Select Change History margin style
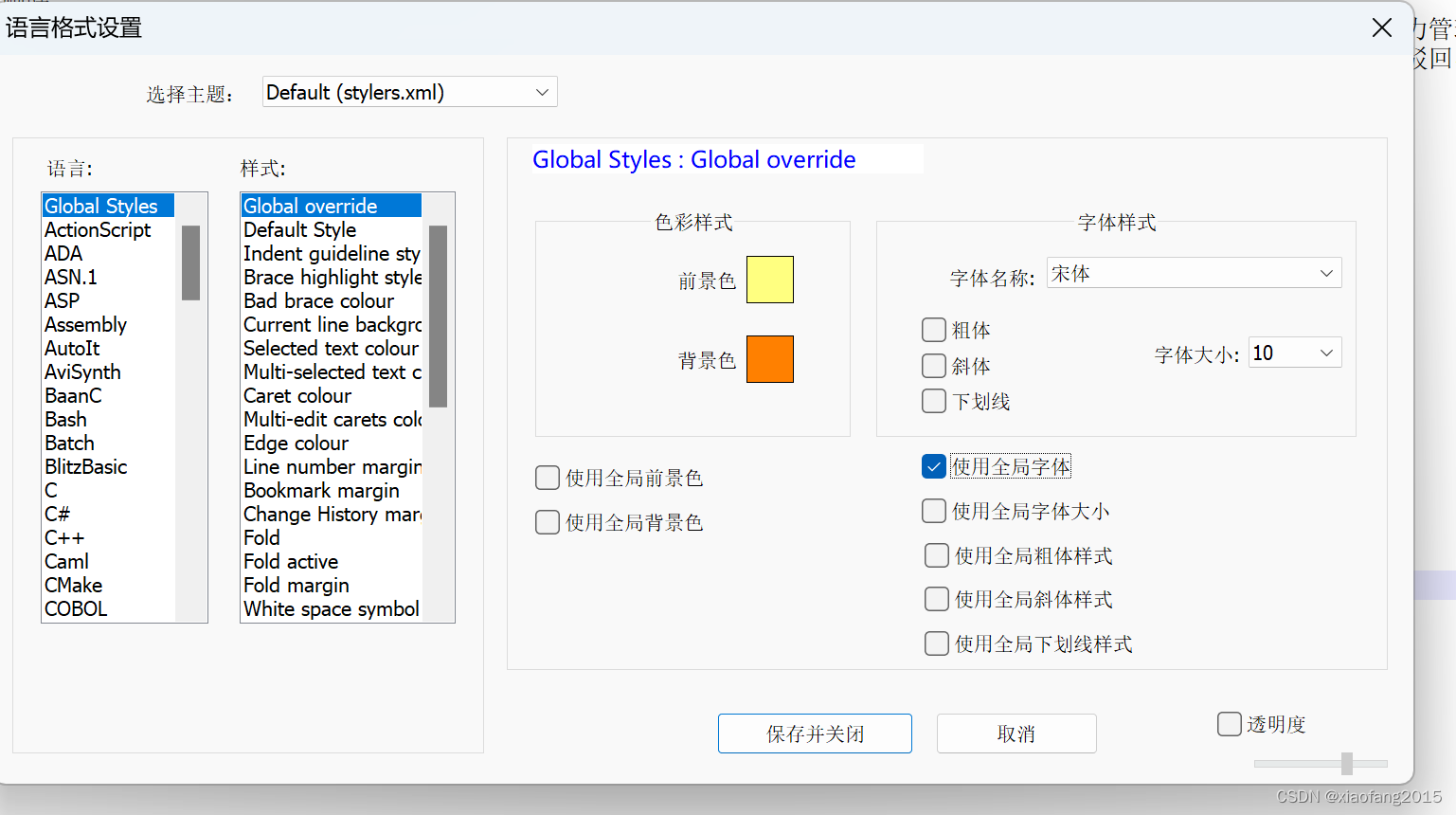The width and height of the screenshot is (1456, 815). point(332,514)
